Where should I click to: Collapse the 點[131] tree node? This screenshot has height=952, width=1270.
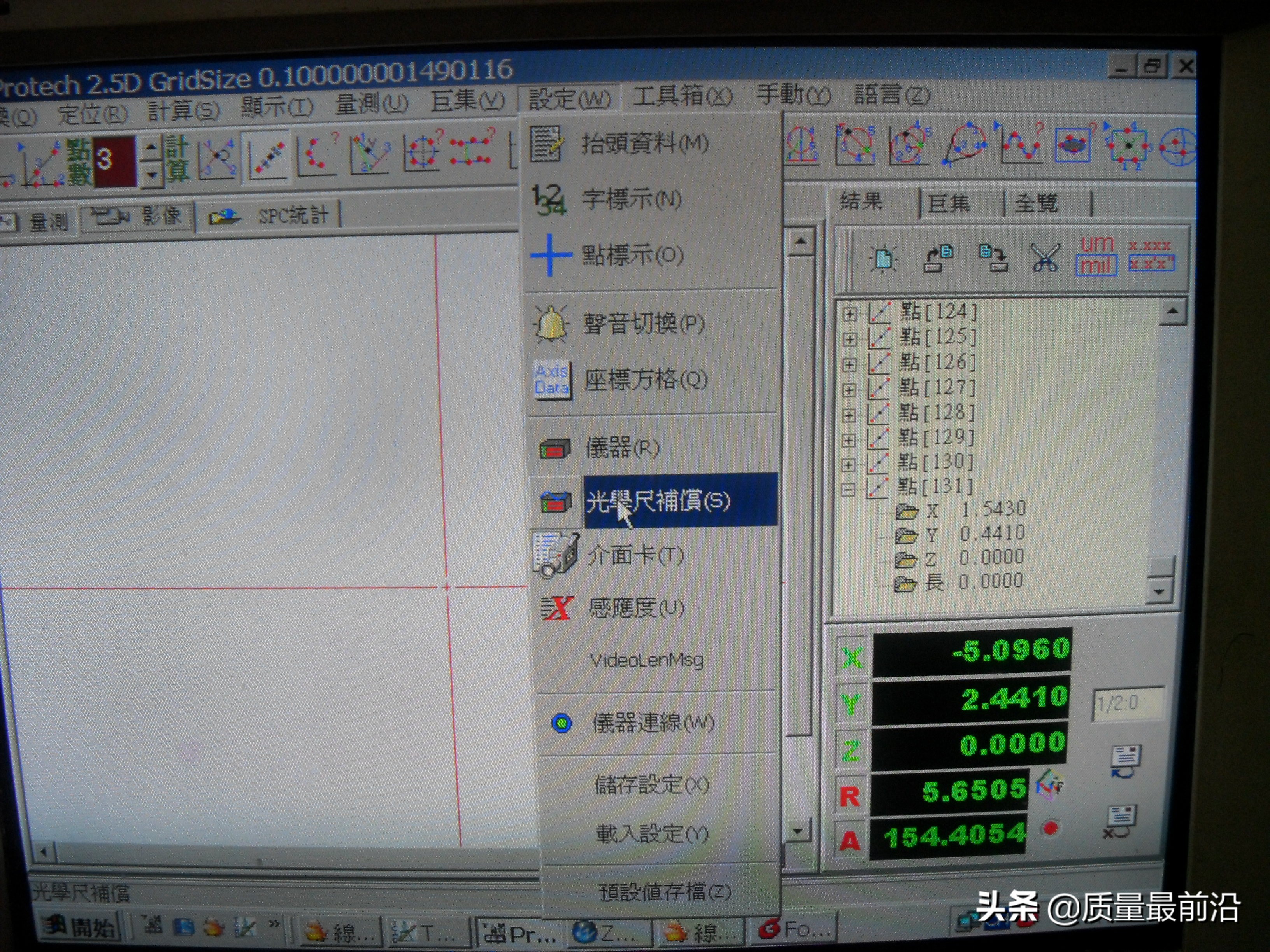coord(847,490)
